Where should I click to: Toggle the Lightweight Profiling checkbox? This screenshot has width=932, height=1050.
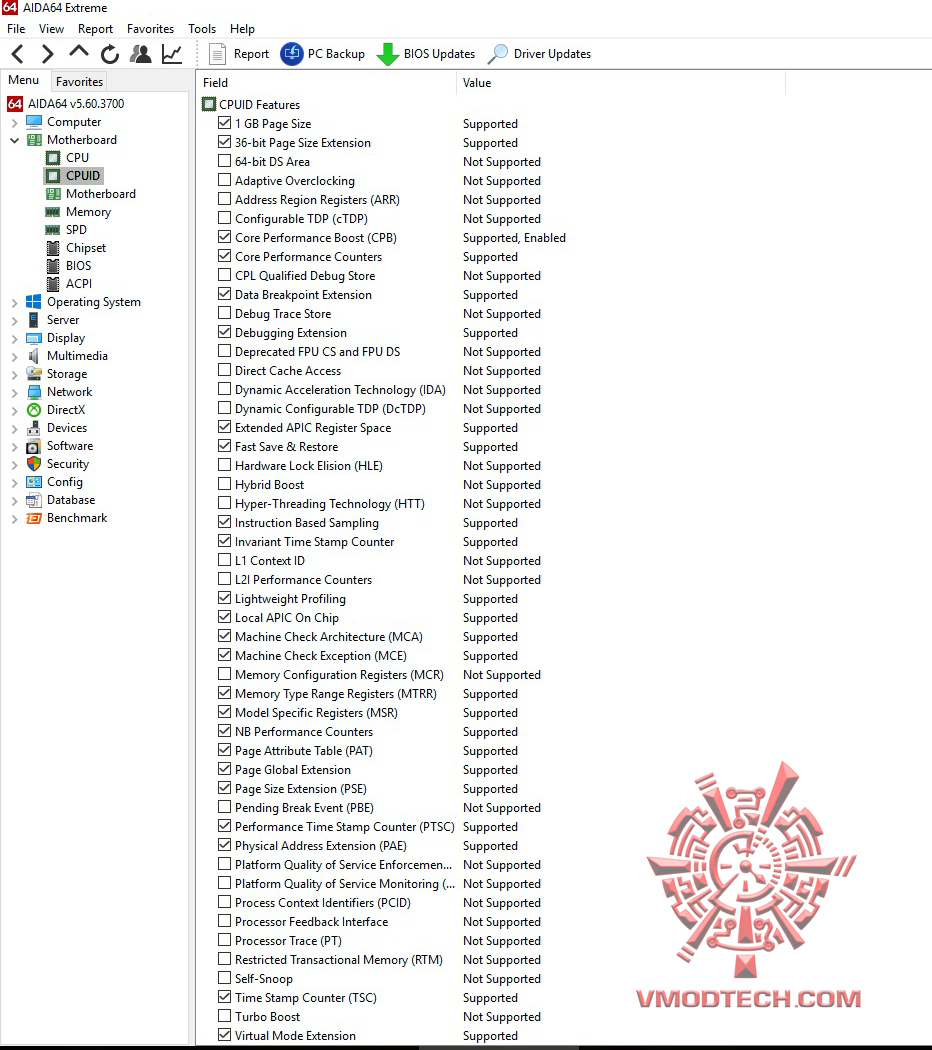tap(224, 598)
